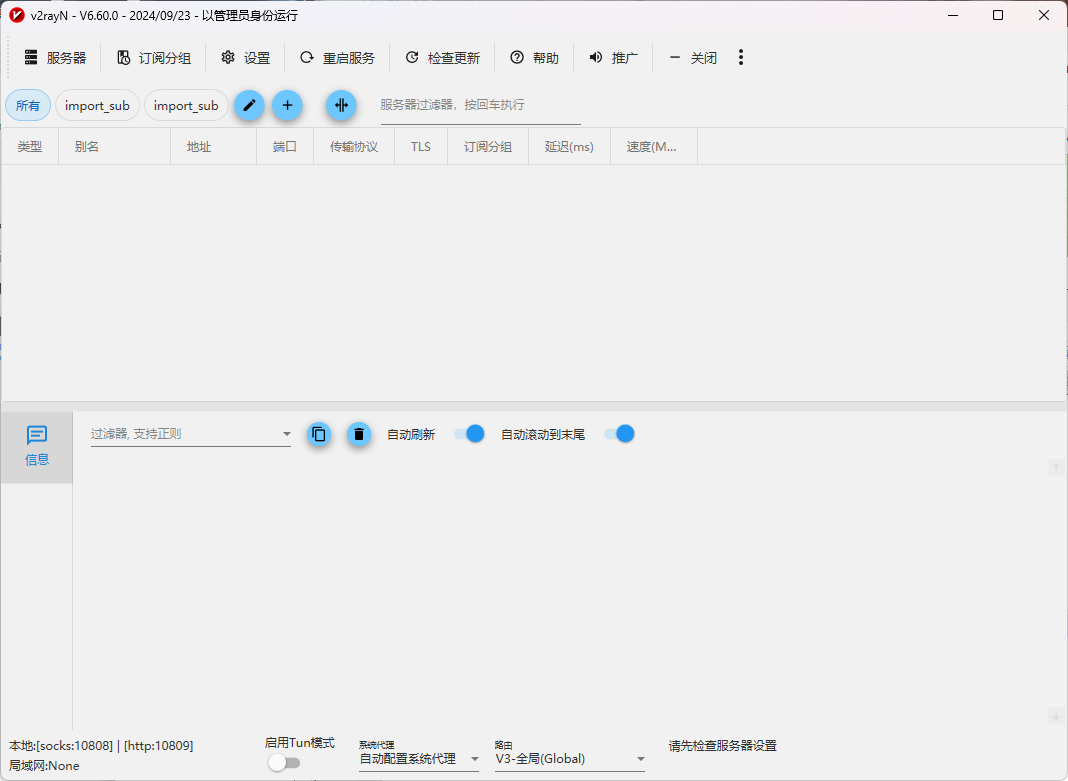Close the v2rayN window
This screenshot has width=1068, height=781.
1043,15
